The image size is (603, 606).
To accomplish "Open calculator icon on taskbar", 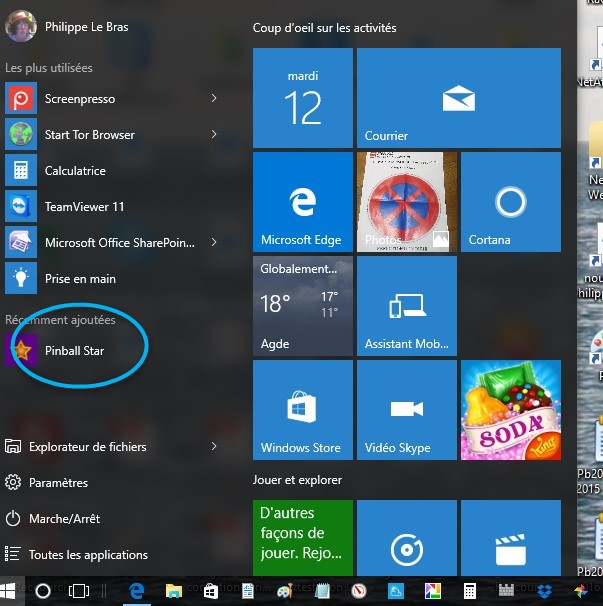I will (x=469, y=591).
